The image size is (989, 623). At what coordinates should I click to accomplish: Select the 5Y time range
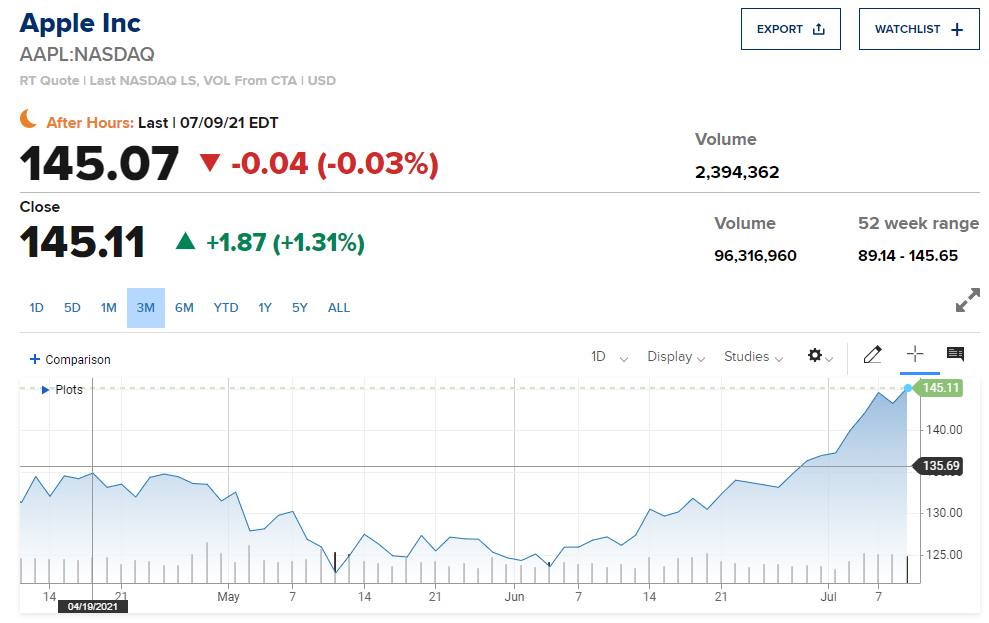click(300, 308)
